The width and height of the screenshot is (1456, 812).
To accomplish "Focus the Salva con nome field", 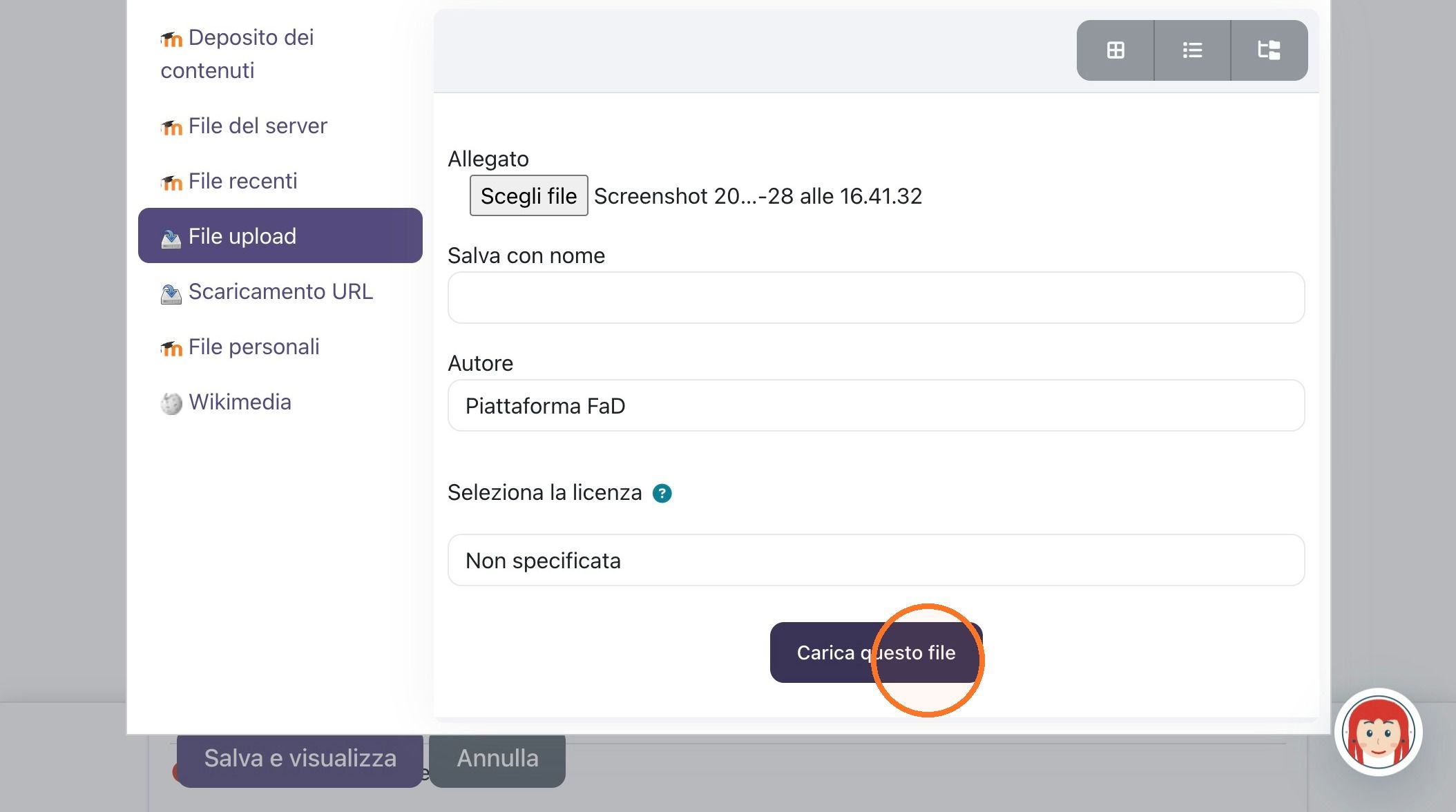I will [876, 298].
